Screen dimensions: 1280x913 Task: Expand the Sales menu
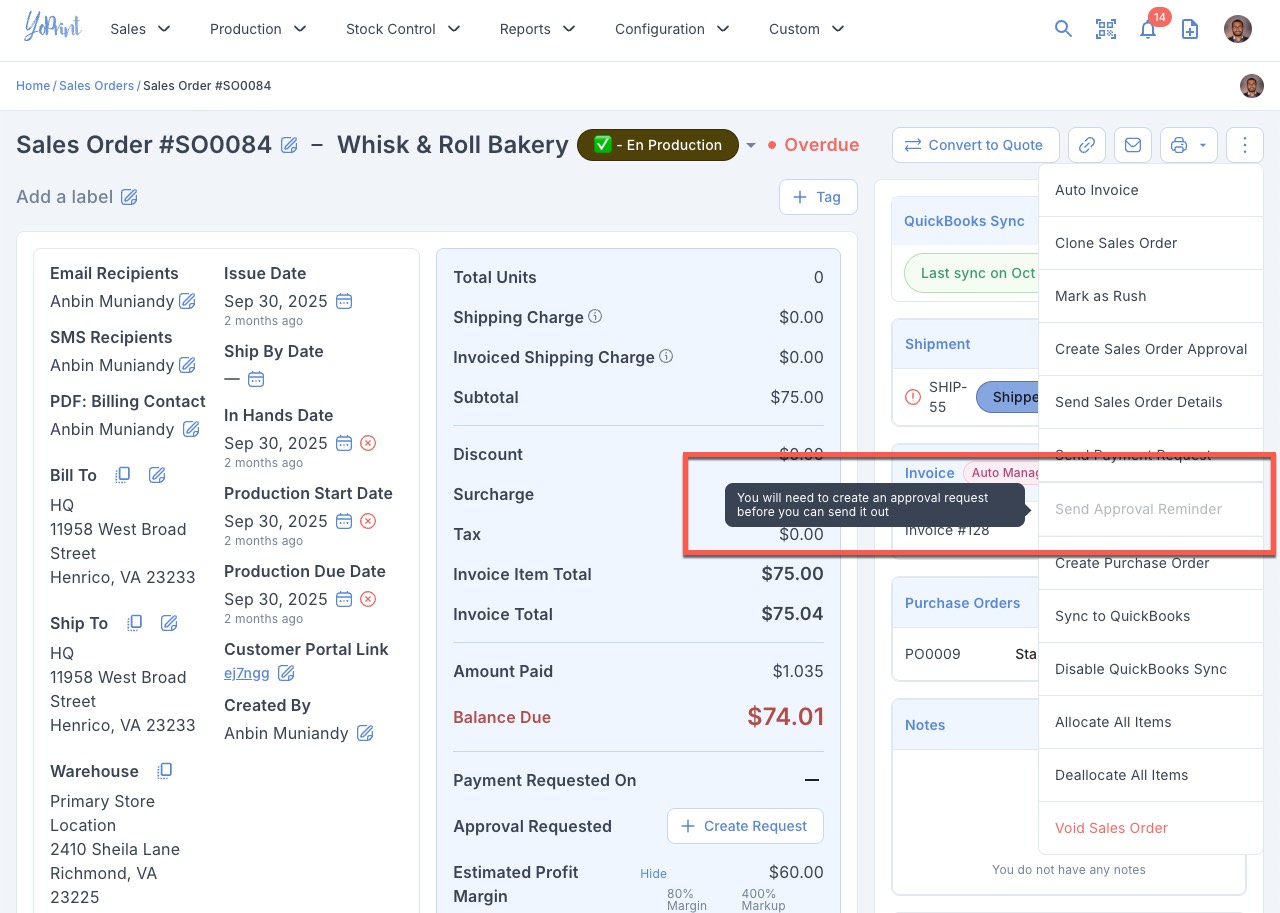tap(140, 29)
